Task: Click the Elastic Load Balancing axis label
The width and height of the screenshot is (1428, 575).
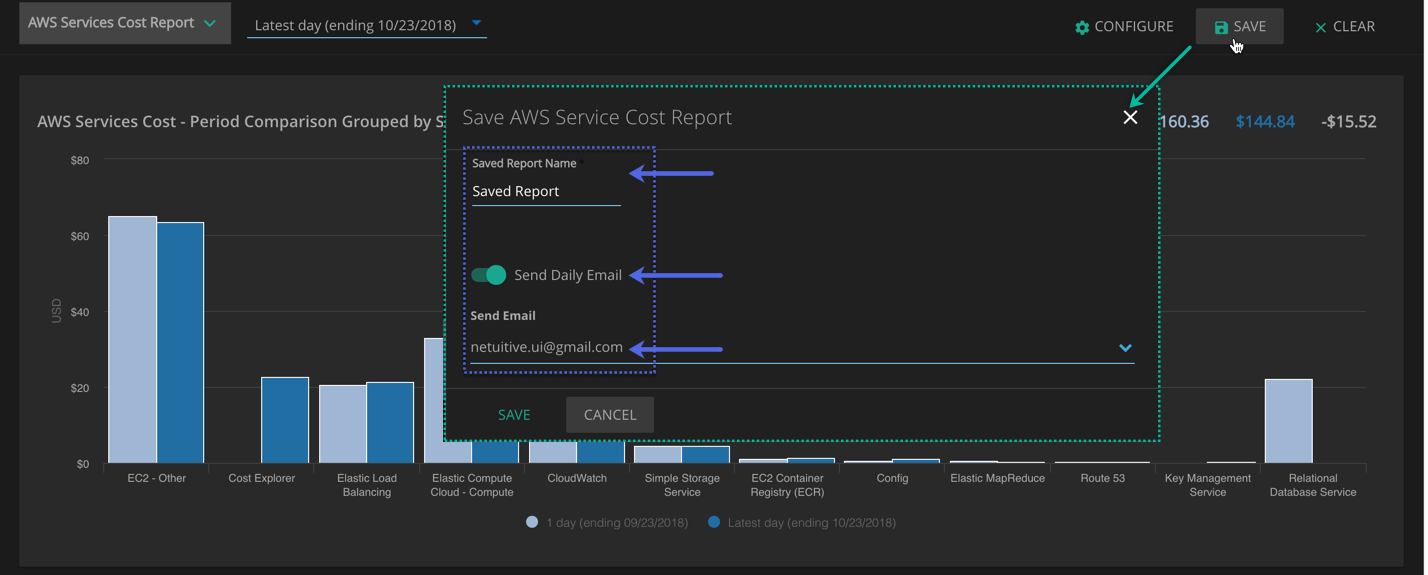Action: pos(367,485)
